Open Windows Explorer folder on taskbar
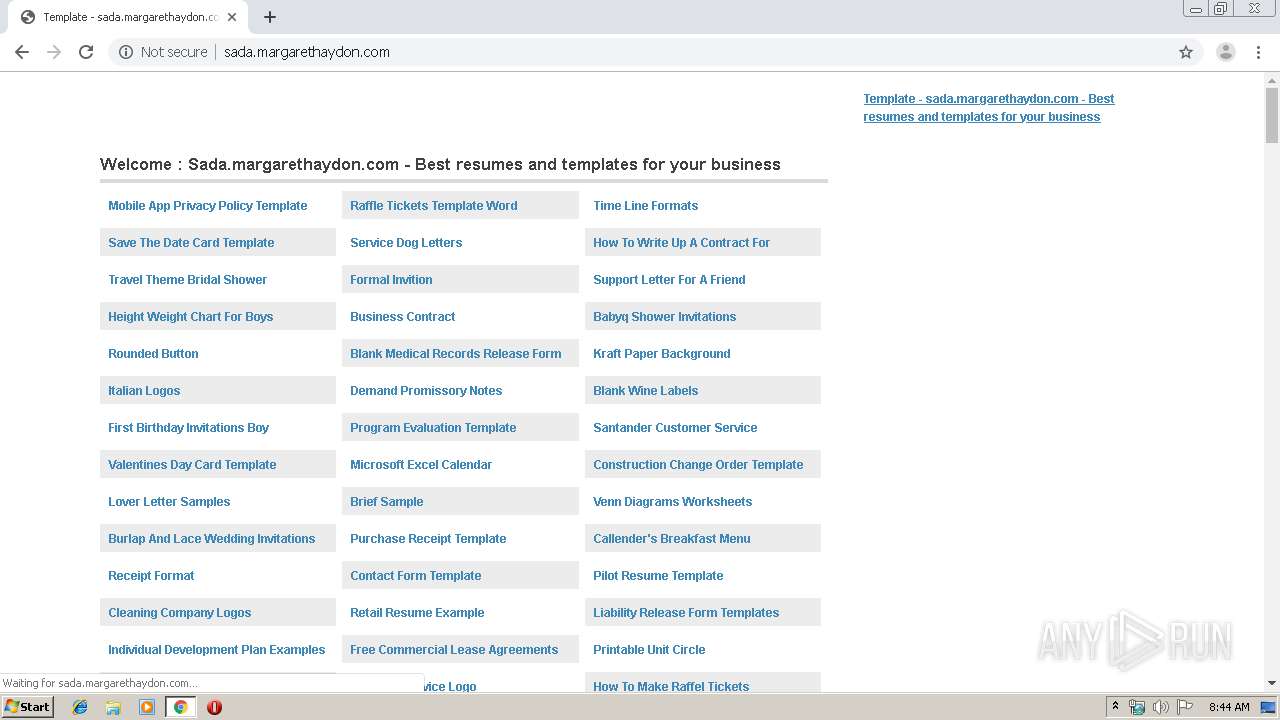 (113, 707)
